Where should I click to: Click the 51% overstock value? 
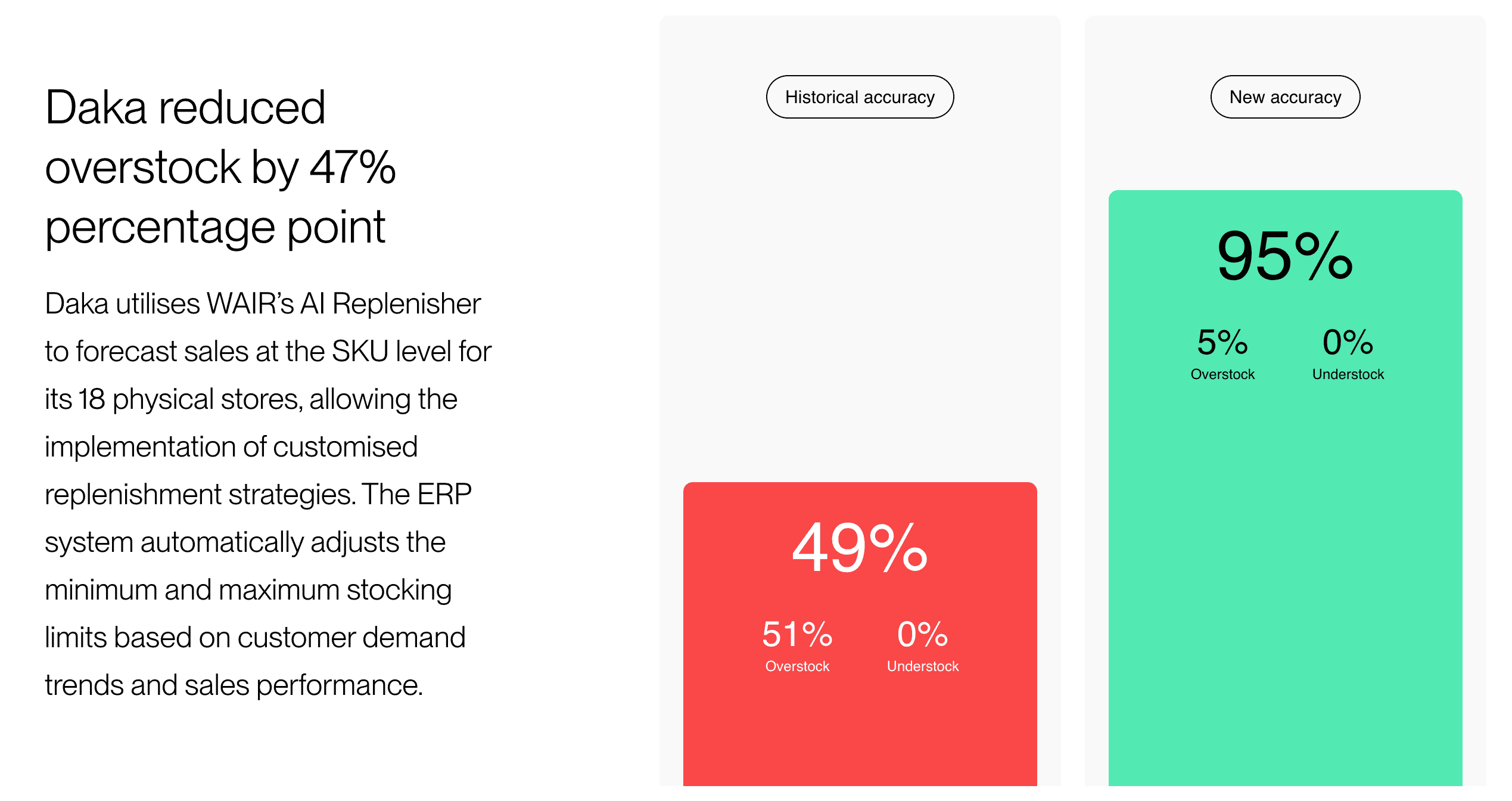coord(797,634)
